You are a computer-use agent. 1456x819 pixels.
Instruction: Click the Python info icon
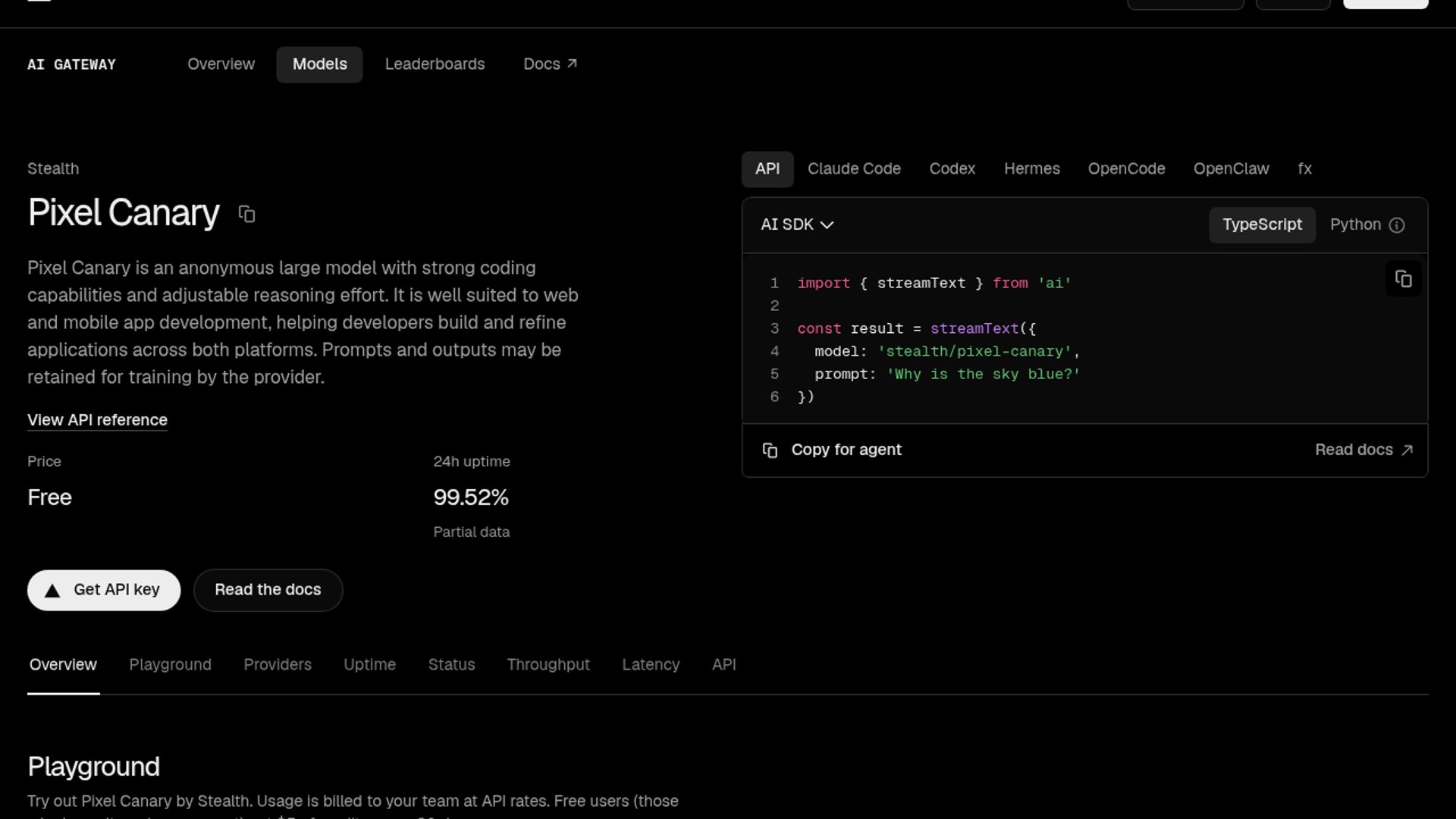tap(1397, 225)
